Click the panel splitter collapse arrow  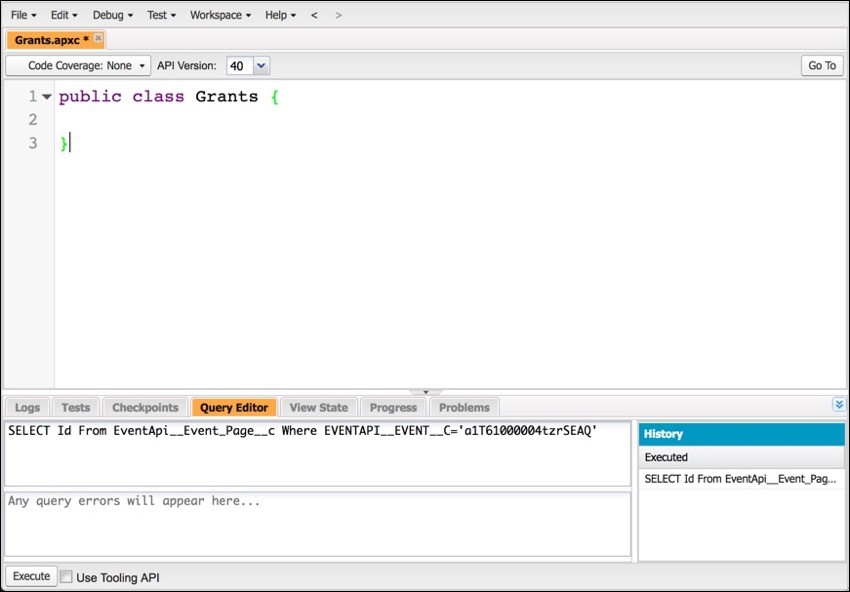[x=426, y=391]
